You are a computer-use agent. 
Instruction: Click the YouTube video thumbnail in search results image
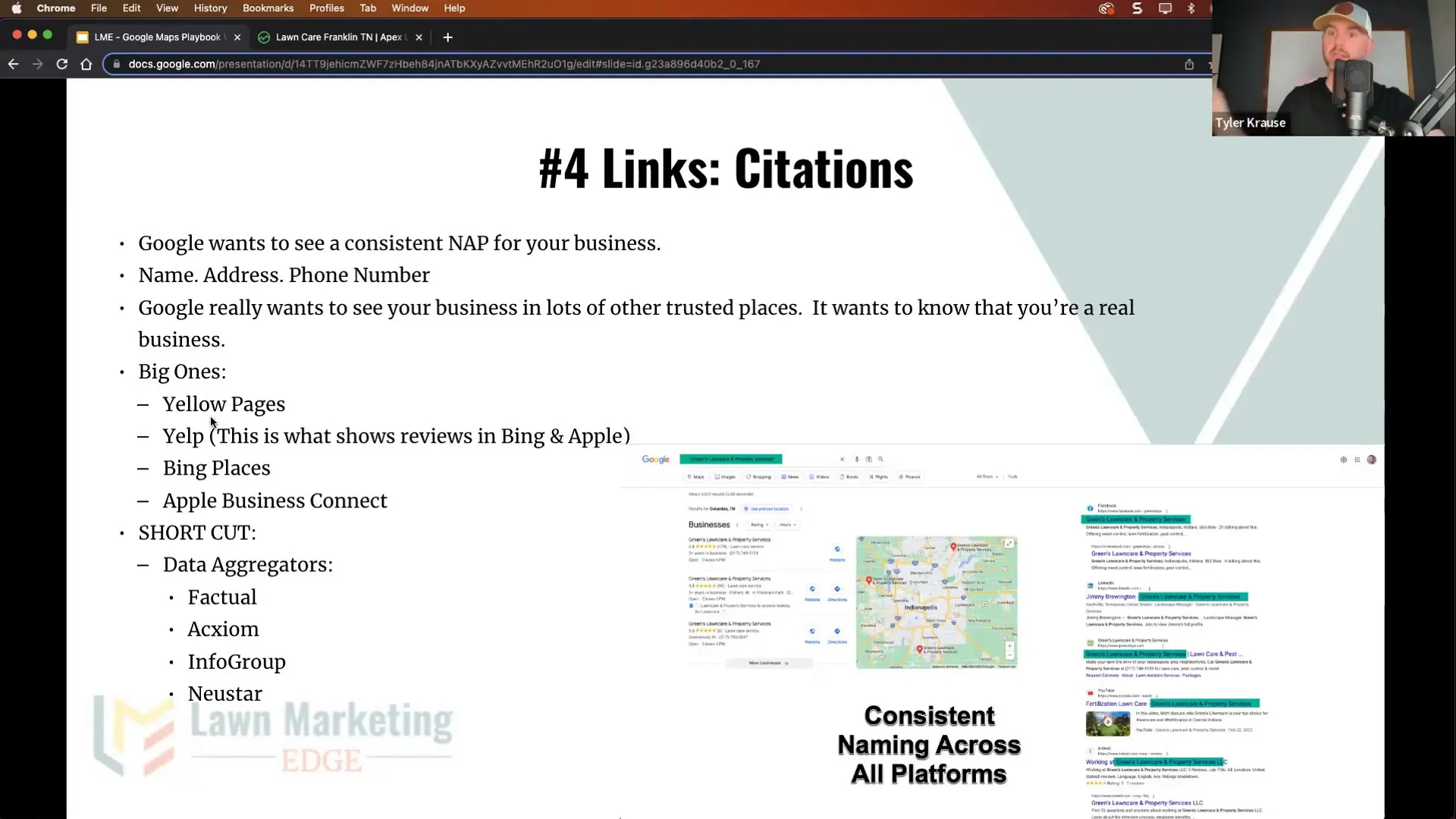(x=1107, y=723)
